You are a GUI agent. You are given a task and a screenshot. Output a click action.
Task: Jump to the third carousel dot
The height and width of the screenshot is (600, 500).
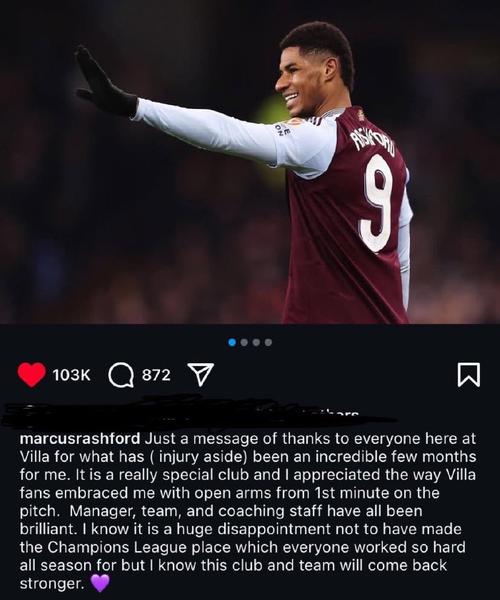pos(257,342)
